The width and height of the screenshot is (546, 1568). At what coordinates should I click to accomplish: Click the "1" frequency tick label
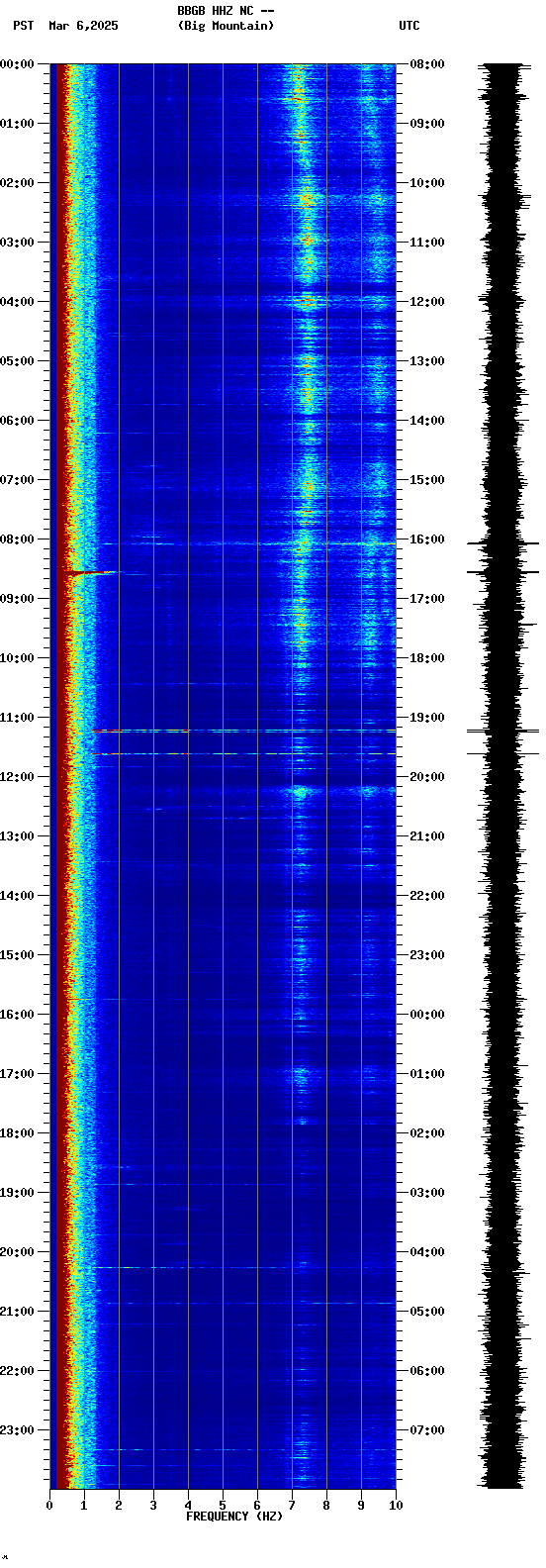(84, 1506)
